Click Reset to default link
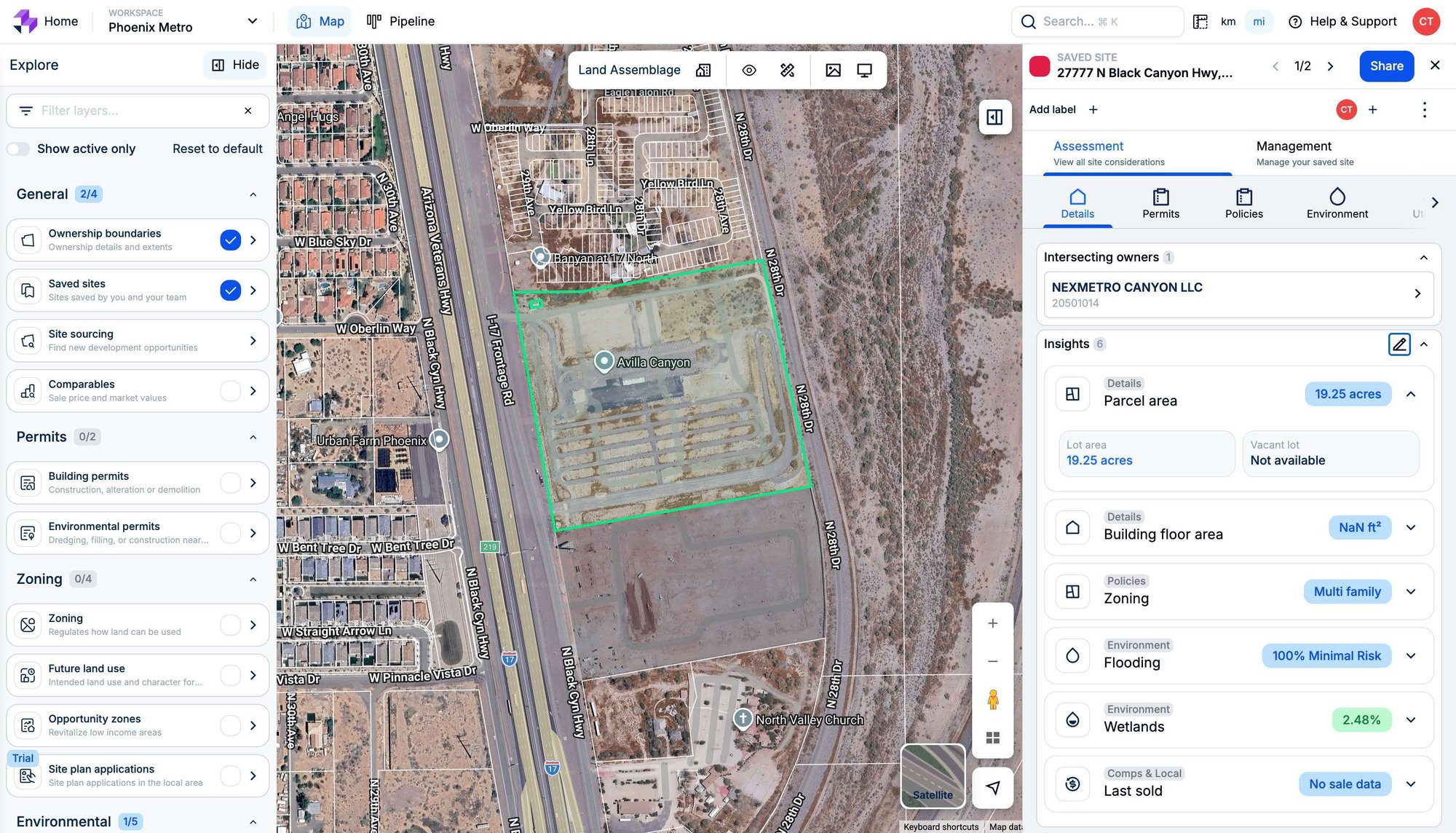The height and width of the screenshot is (833, 1456). click(x=217, y=149)
